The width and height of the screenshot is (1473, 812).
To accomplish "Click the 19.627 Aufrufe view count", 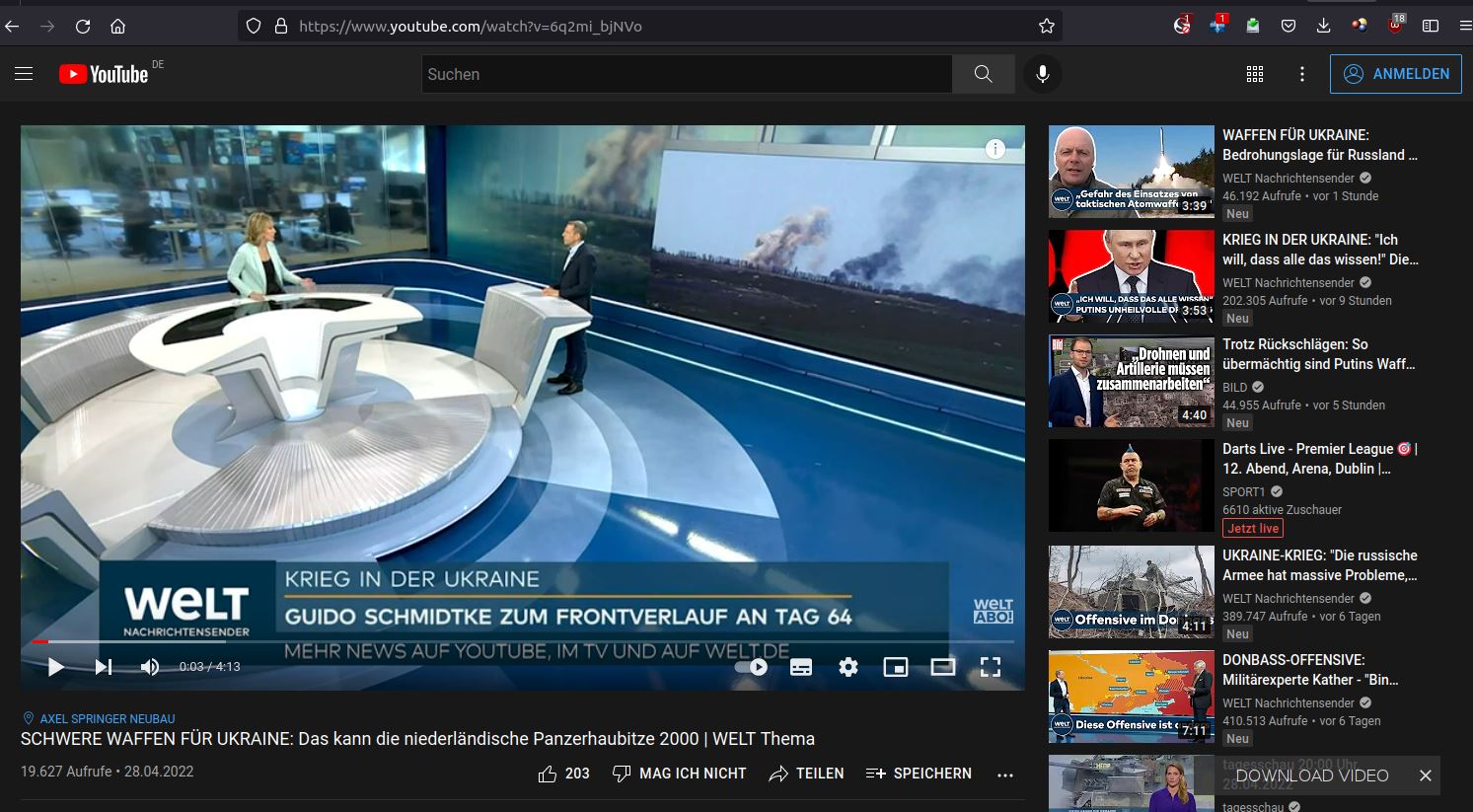I will (x=66, y=772).
